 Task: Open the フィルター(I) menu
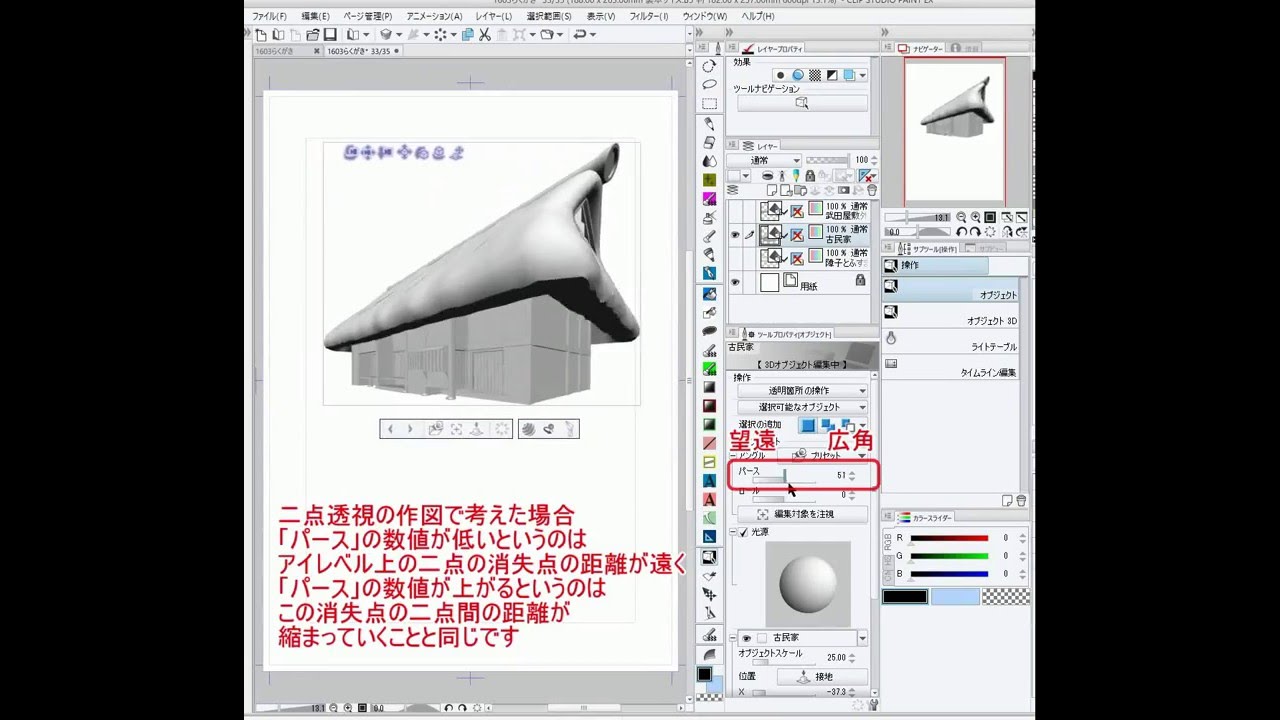click(649, 16)
